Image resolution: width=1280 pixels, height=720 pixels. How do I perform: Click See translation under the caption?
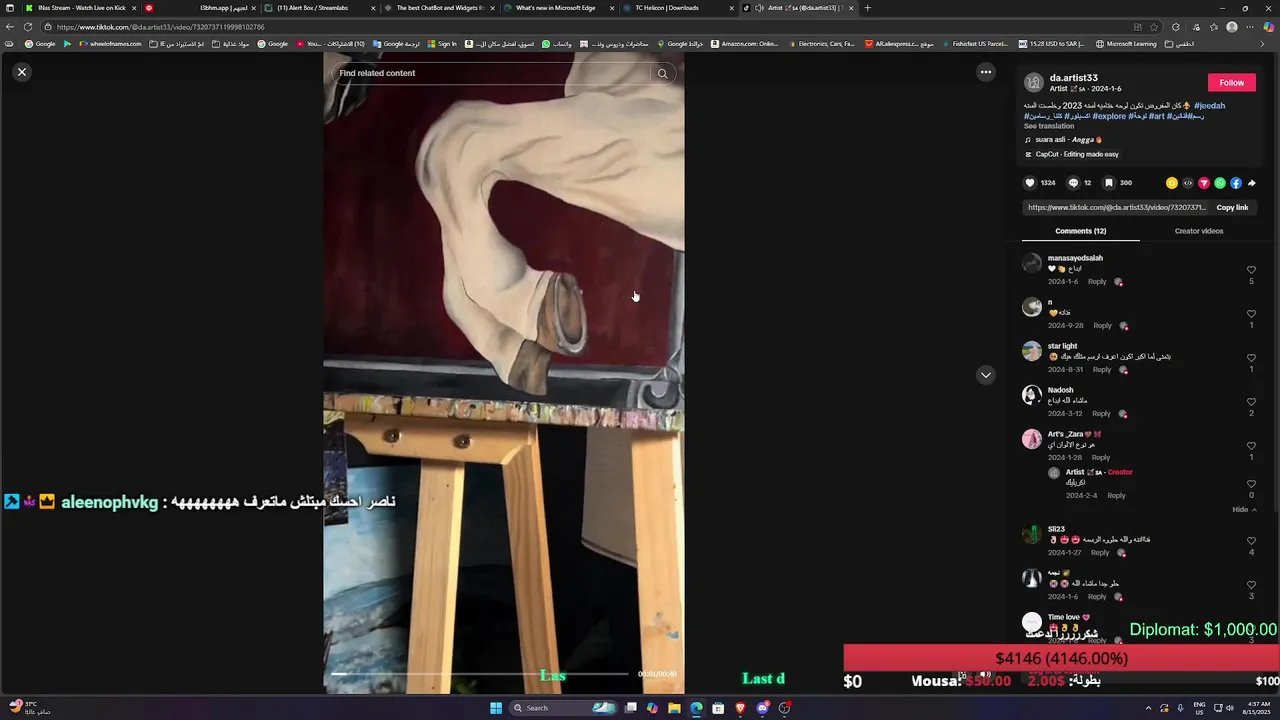(x=1049, y=126)
